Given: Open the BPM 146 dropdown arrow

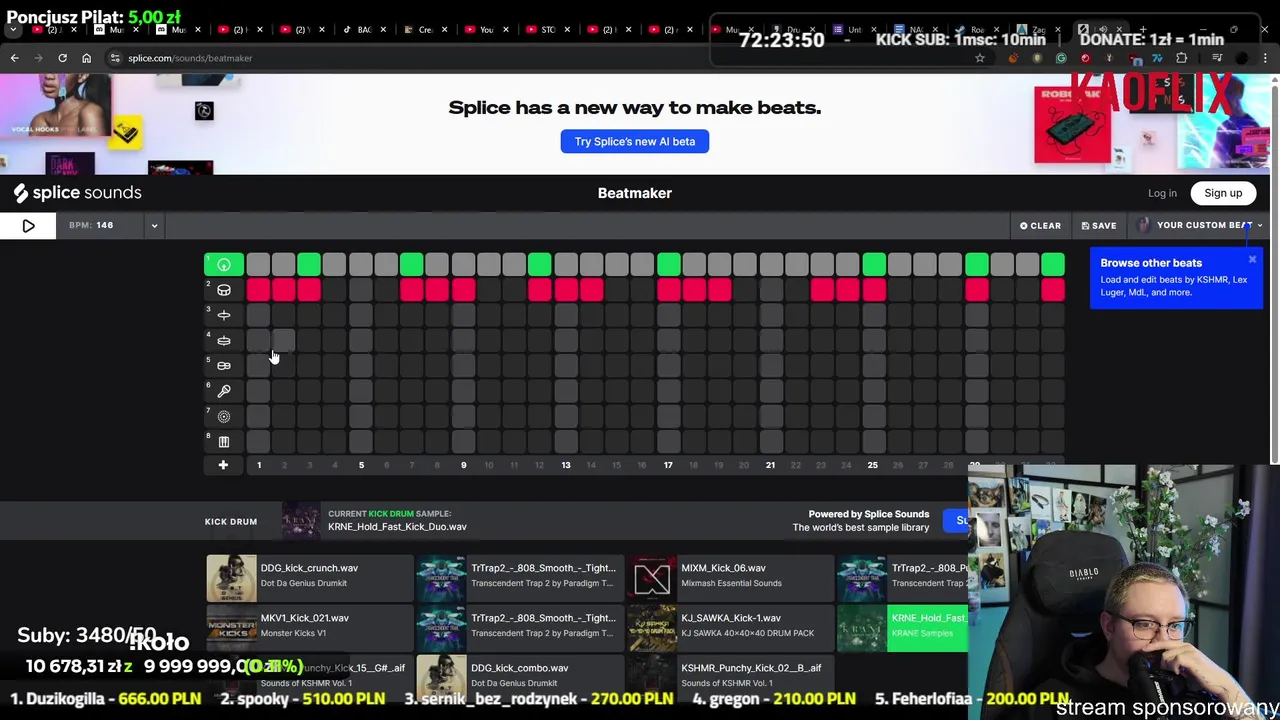Looking at the screenshot, I should [x=154, y=226].
